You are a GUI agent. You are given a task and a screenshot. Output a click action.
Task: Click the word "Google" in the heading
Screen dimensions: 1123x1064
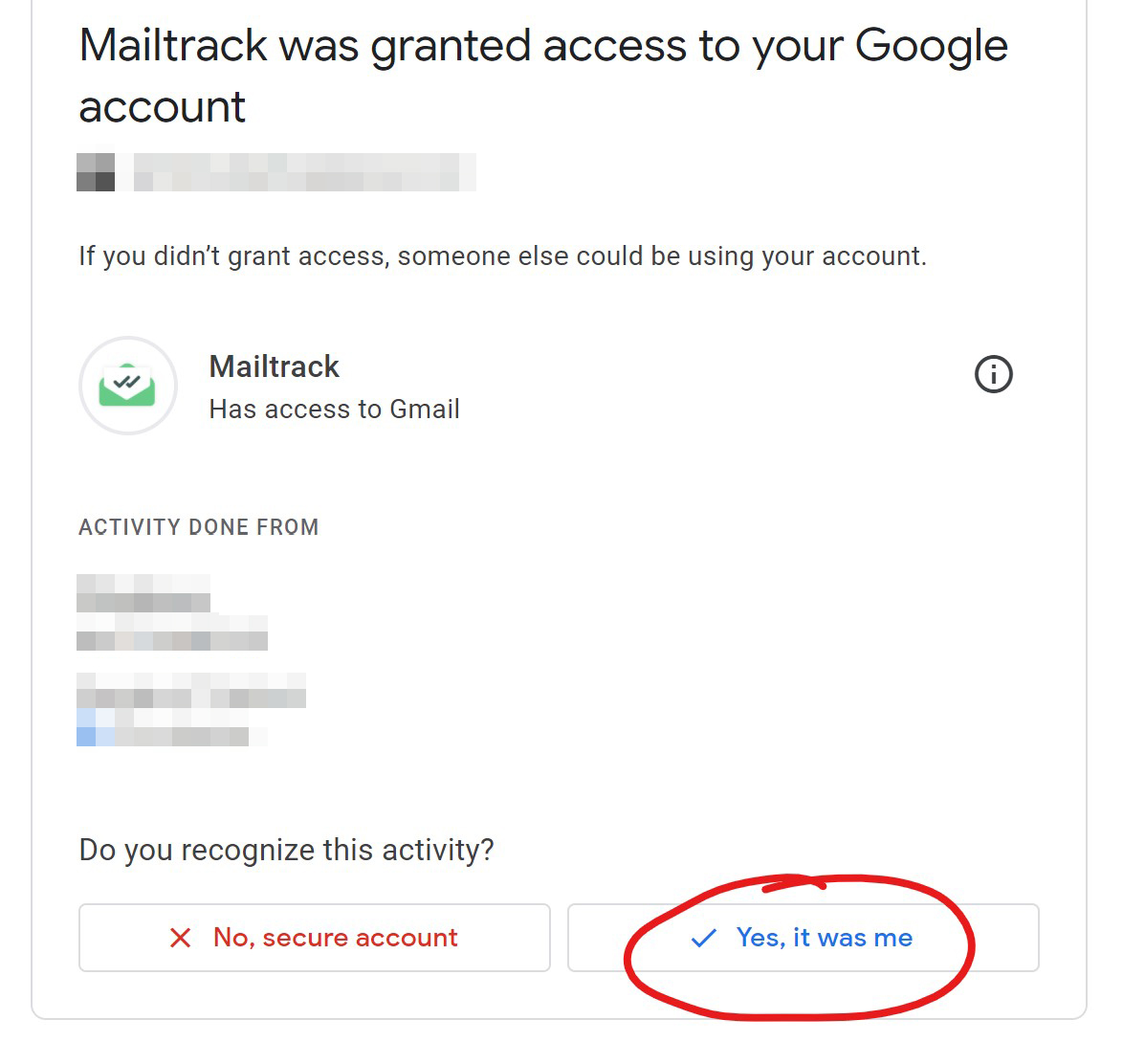(931, 46)
